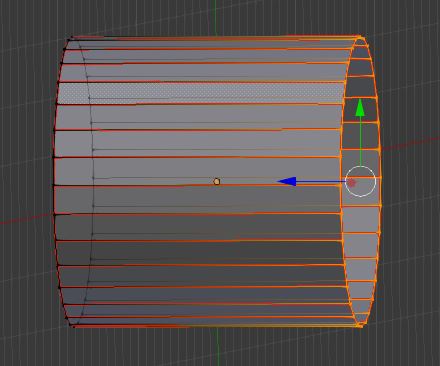The height and width of the screenshot is (366, 440).
Task: Select the bottom-left corner vertex of the cylinder
Action: (x=73, y=325)
